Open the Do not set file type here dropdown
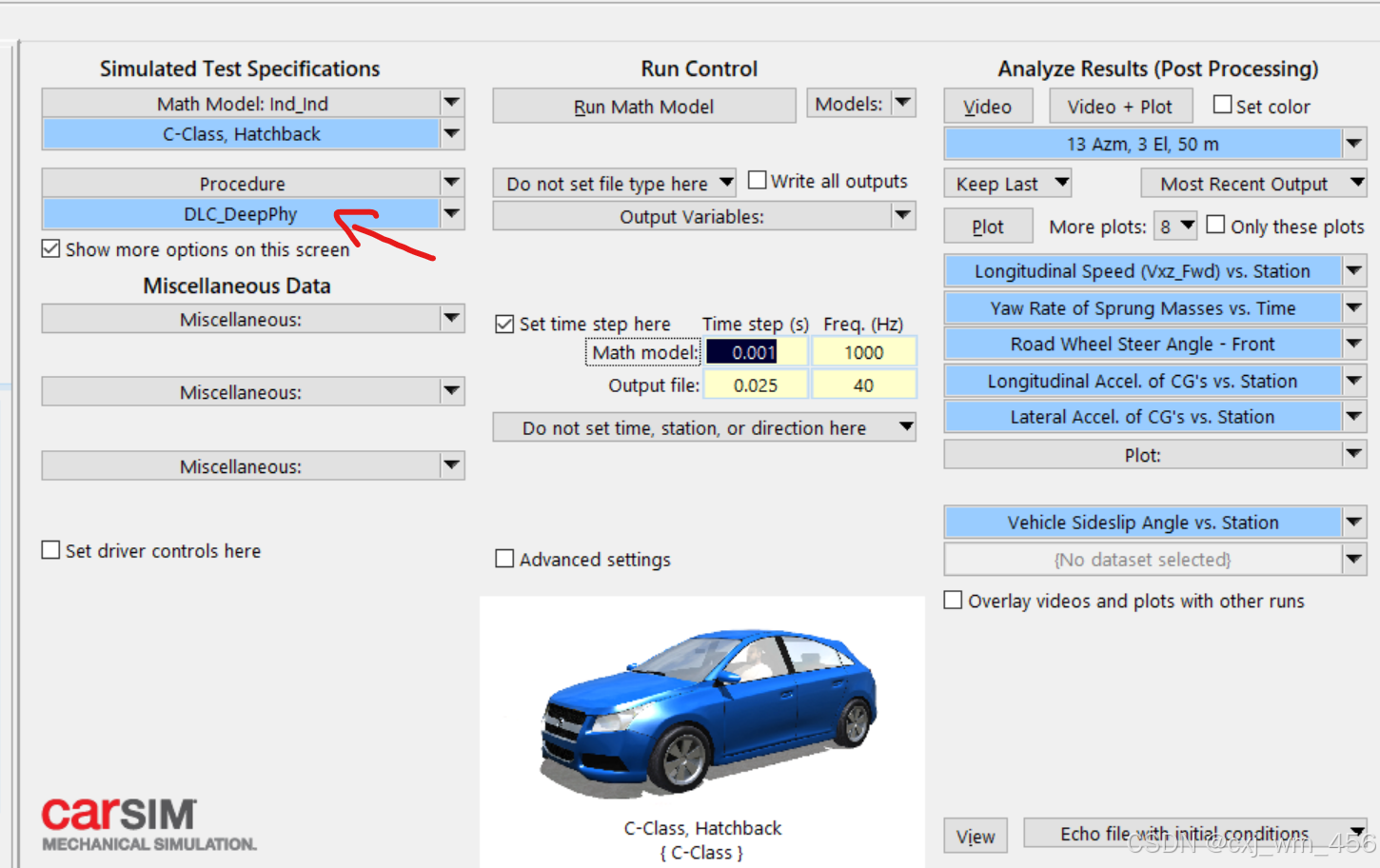Viewport: 1380px width, 868px height. [x=615, y=183]
